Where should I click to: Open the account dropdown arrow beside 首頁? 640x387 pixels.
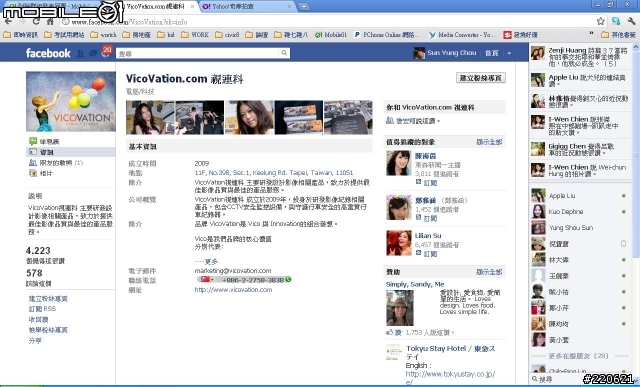pos(509,53)
